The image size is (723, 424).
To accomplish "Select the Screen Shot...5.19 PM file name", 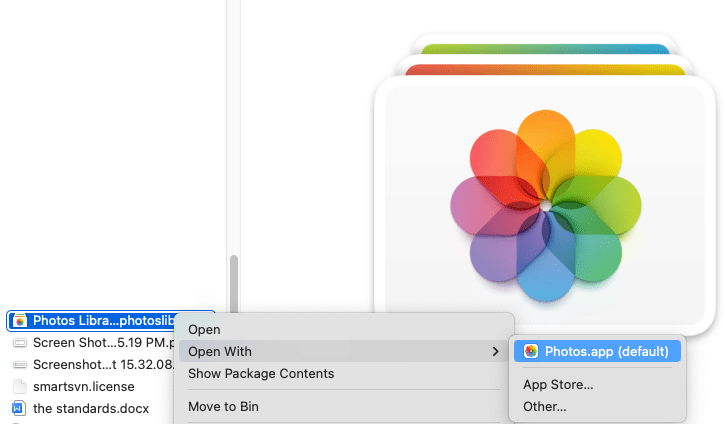I will [104, 342].
